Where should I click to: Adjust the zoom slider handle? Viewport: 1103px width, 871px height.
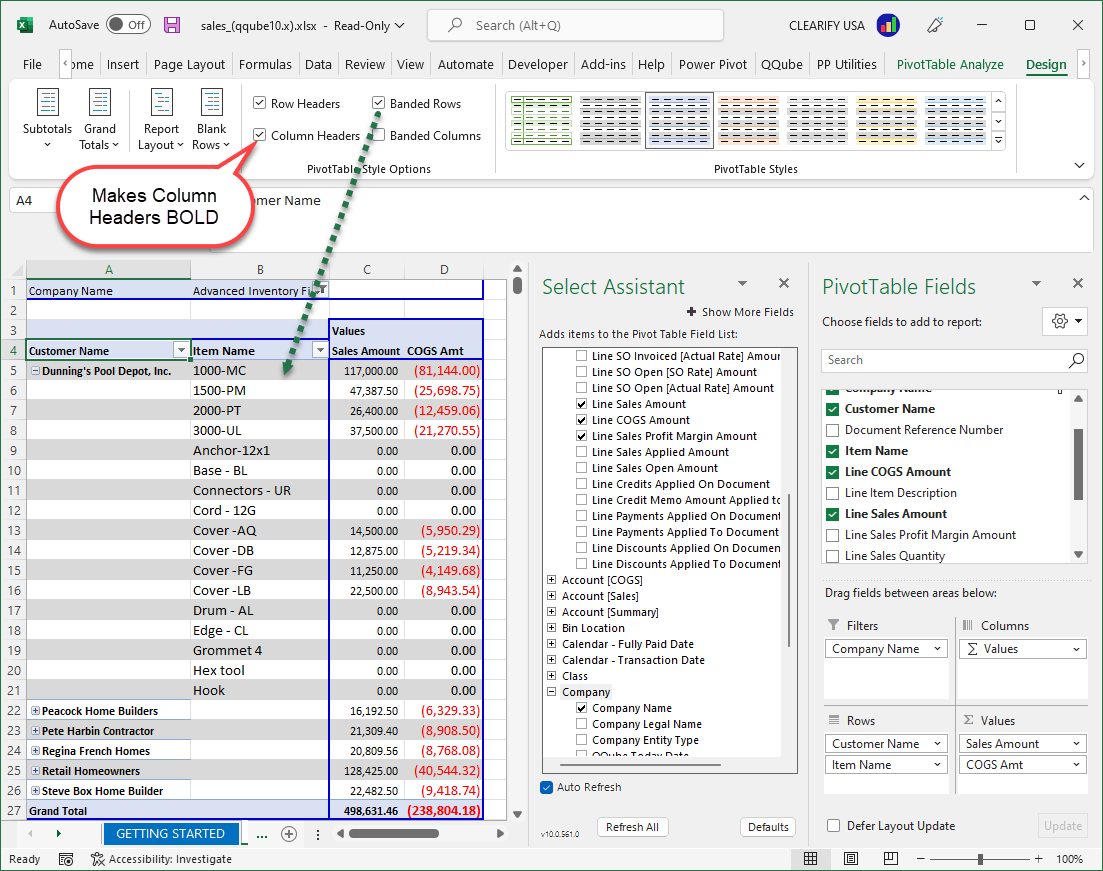[x=980, y=858]
